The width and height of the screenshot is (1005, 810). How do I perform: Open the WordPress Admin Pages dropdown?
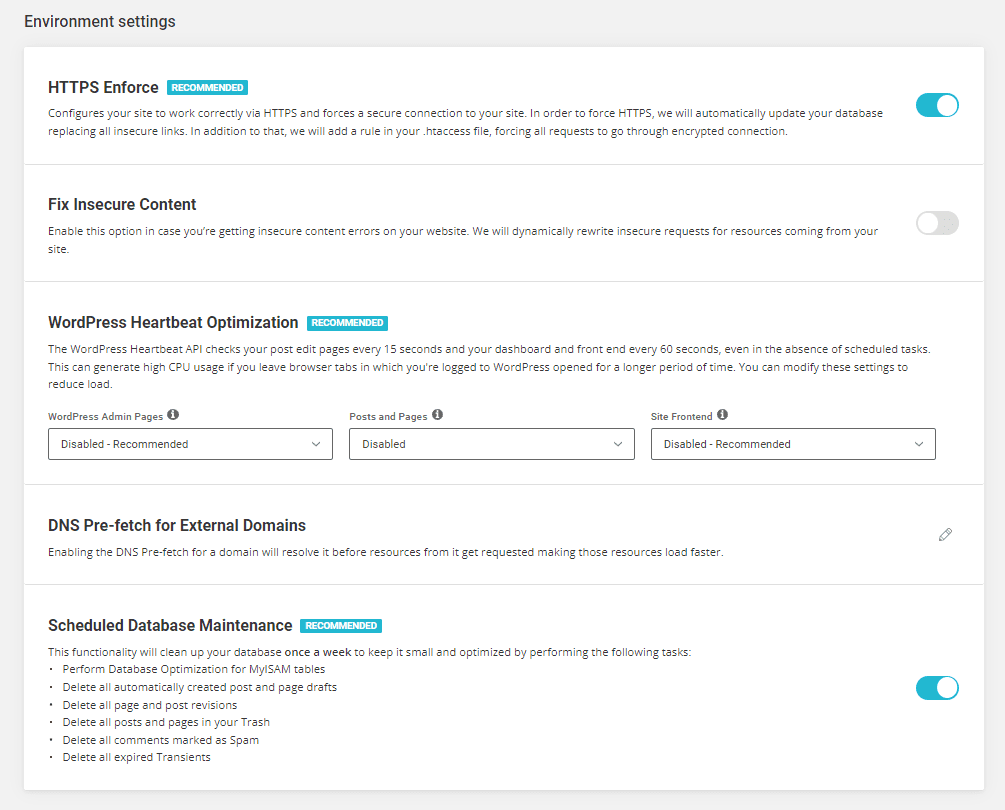pyautogui.click(x=190, y=444)
